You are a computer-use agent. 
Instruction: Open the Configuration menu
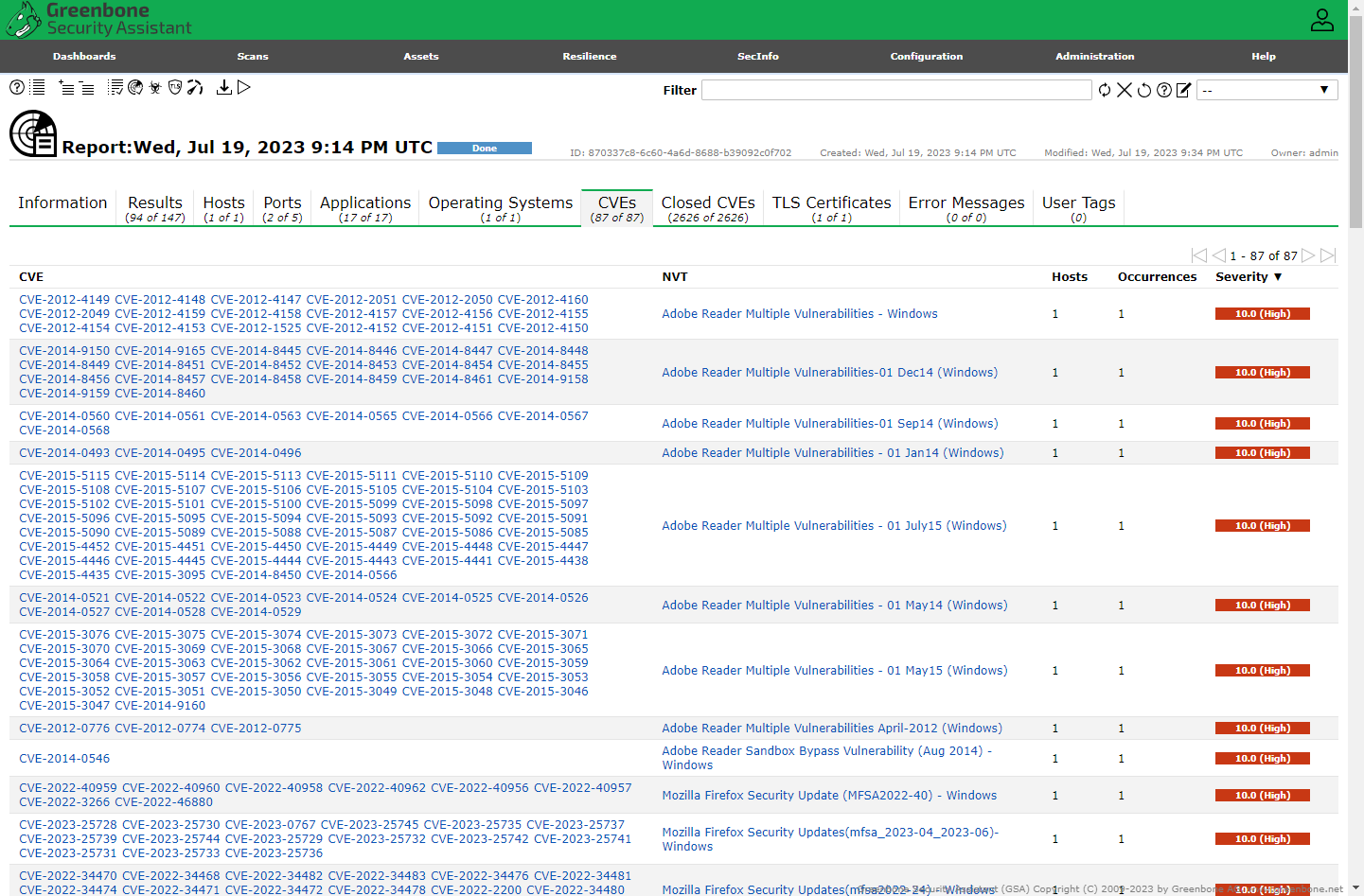click(x=927, y=57)
